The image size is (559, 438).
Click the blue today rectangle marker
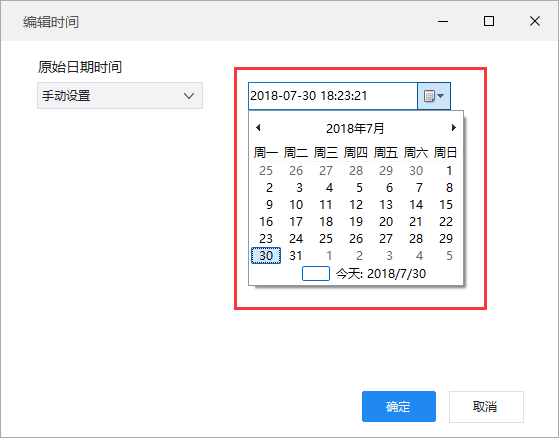point(316,274)
